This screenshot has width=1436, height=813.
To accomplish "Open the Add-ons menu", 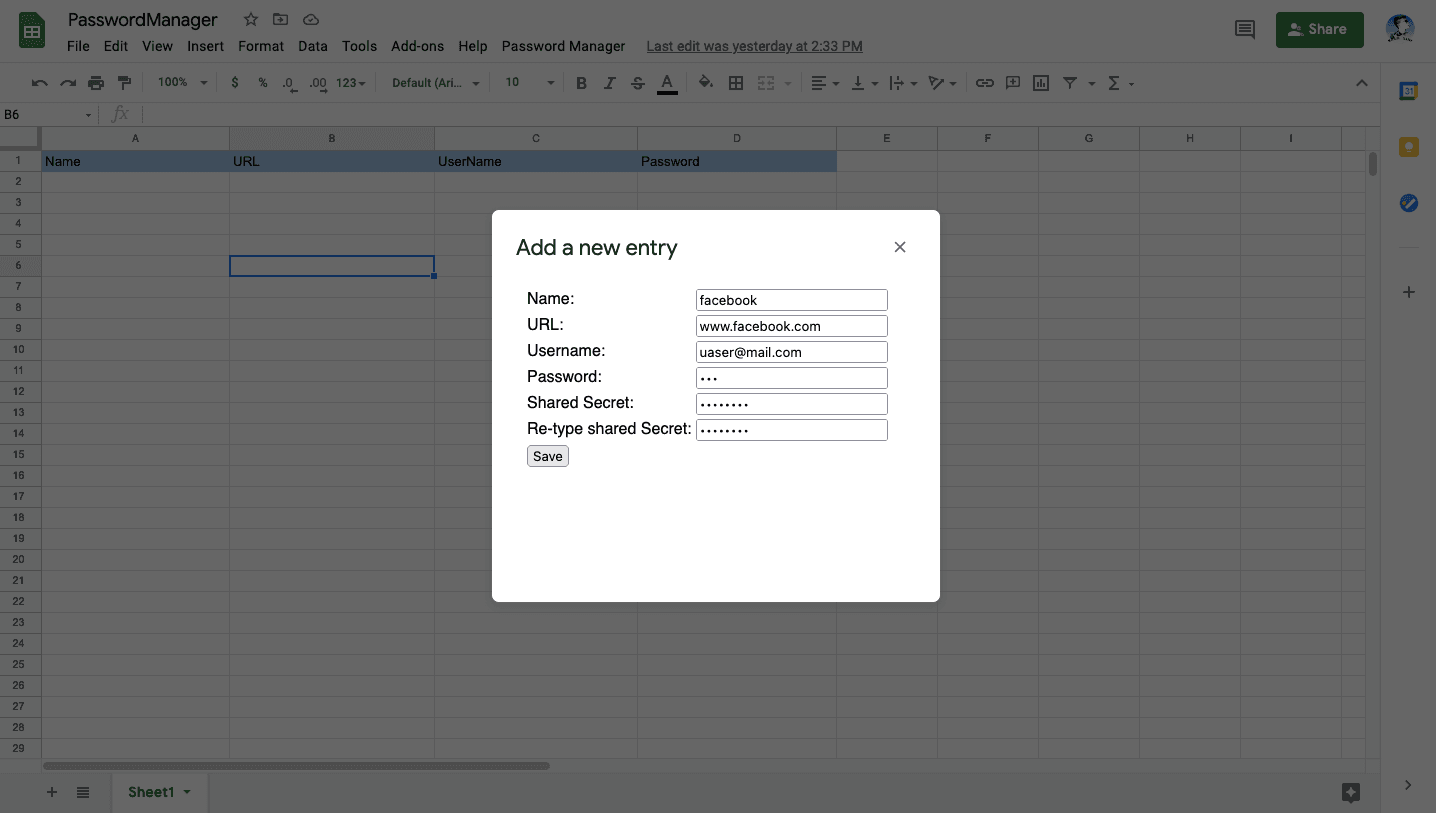I will coord(418,46).
